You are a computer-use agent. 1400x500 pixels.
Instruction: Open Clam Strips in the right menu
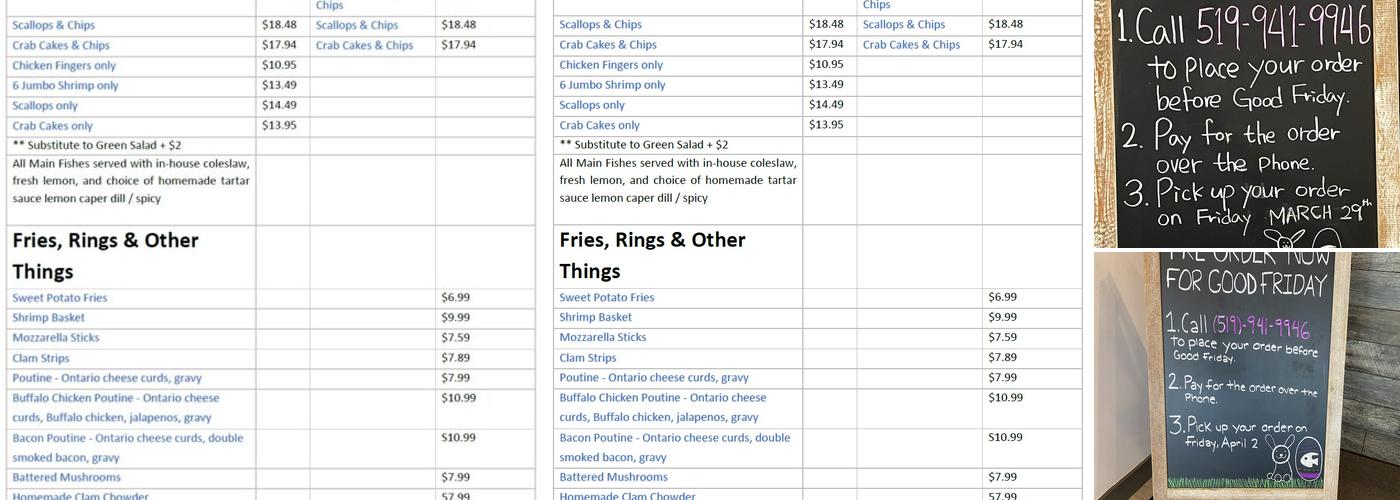588,358
